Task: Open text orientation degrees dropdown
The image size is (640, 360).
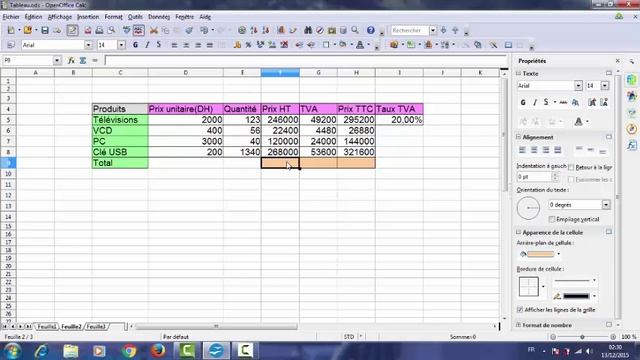Action: [606, 204]
